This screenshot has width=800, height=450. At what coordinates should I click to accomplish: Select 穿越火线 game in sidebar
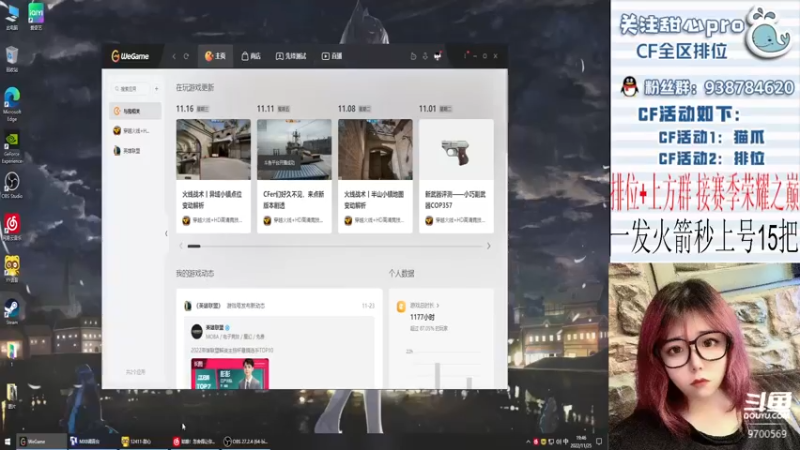pos(135,131)
